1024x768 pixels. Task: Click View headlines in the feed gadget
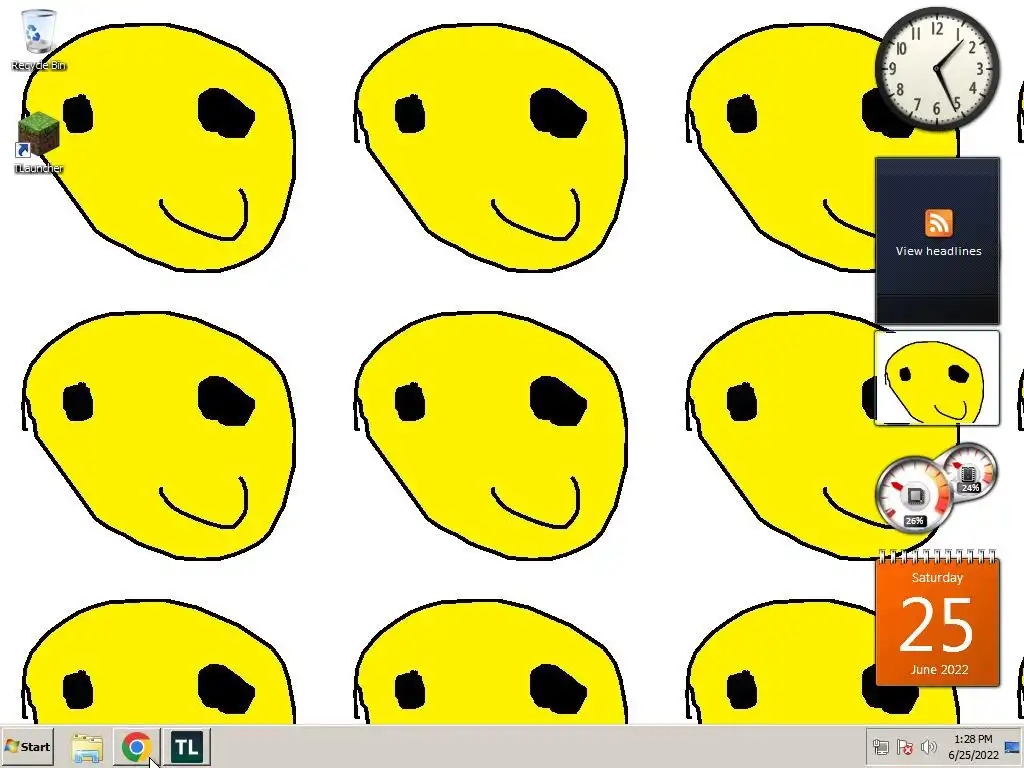(x=938, y=251)
